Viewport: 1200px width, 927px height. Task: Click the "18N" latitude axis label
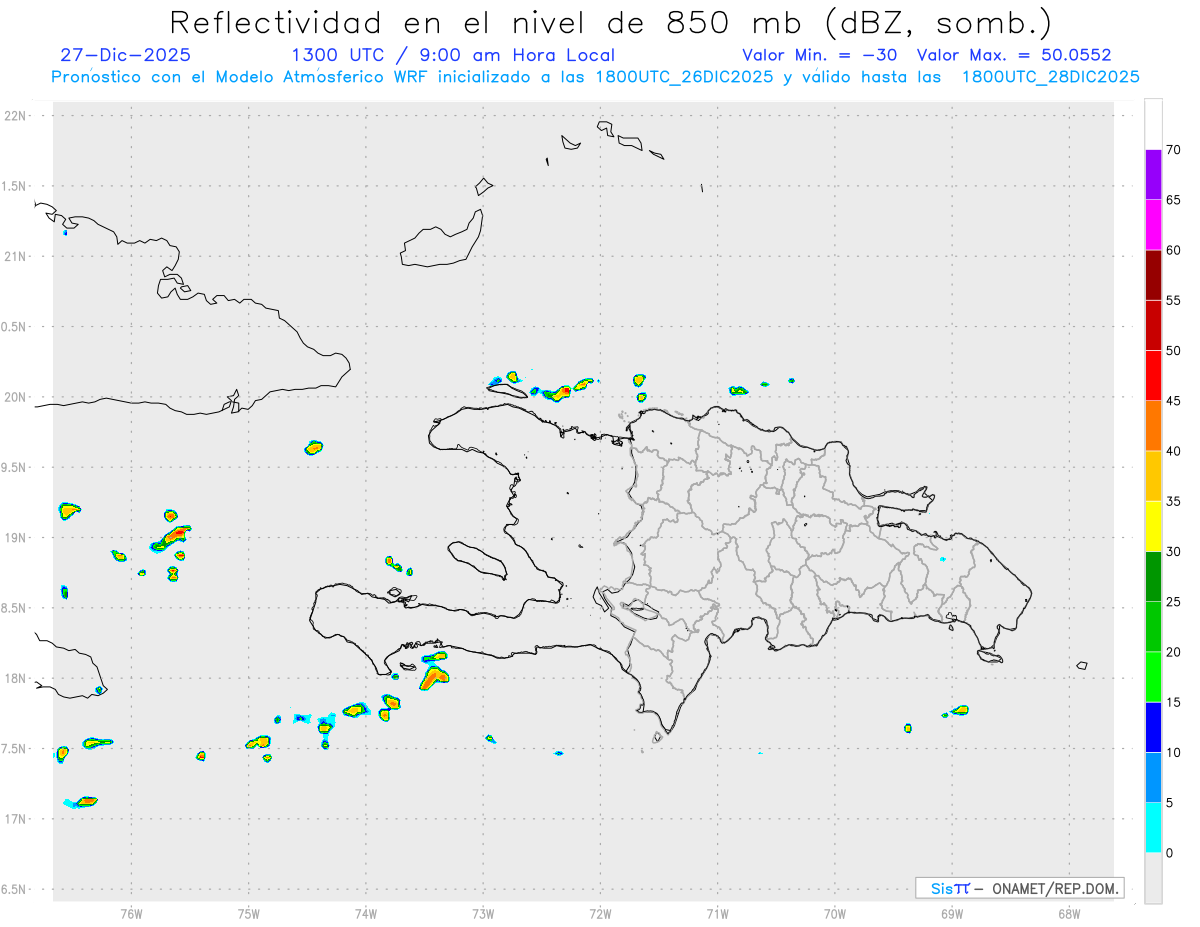[x=17, y=678]
